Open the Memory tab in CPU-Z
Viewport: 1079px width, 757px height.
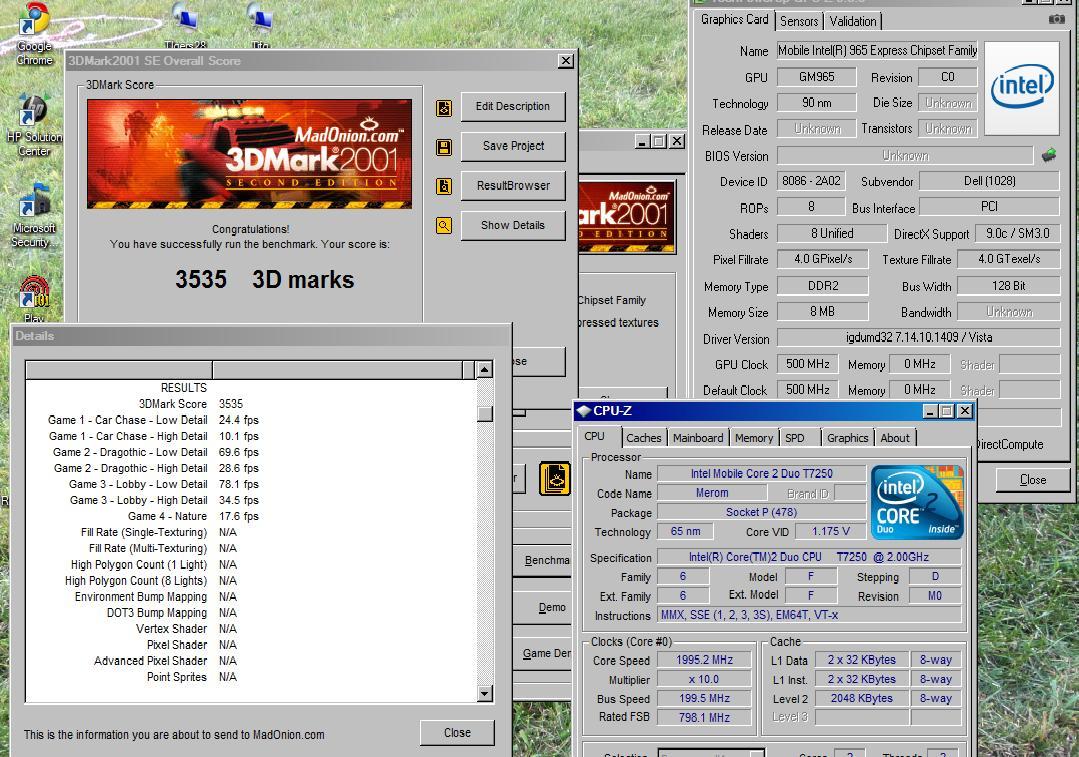pyautogui.click(x=754, y=438)
